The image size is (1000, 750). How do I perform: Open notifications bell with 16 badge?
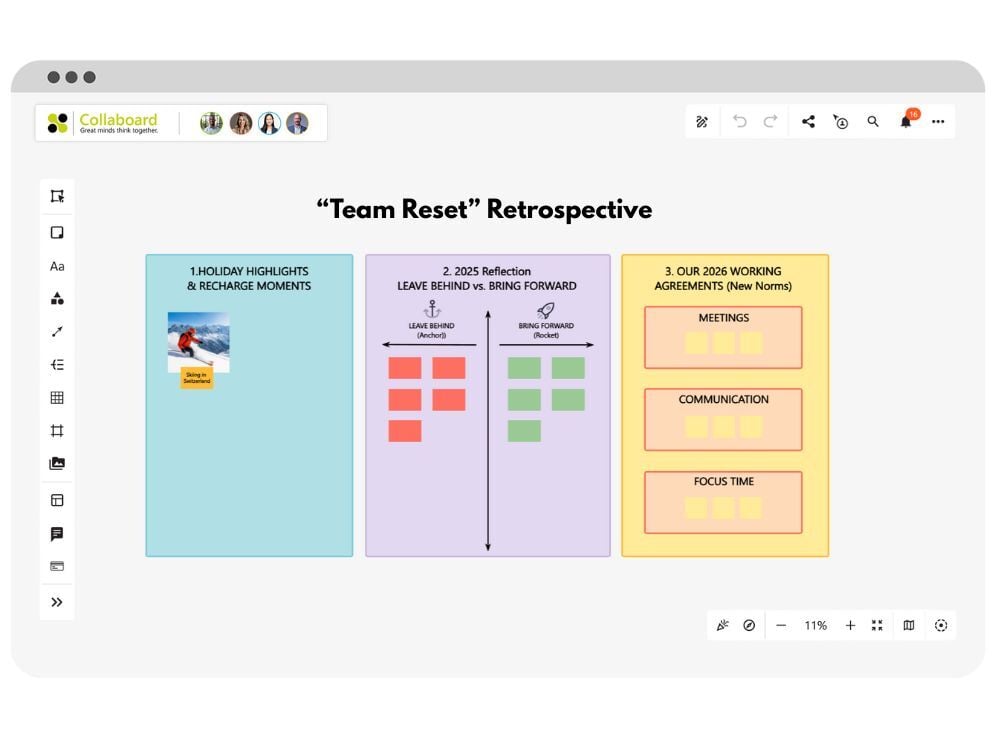click(x=906, y=121)
